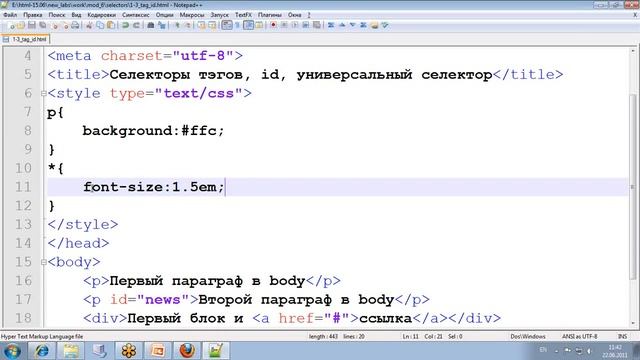Select the 1-3_tag_id.html document tab

25,39
